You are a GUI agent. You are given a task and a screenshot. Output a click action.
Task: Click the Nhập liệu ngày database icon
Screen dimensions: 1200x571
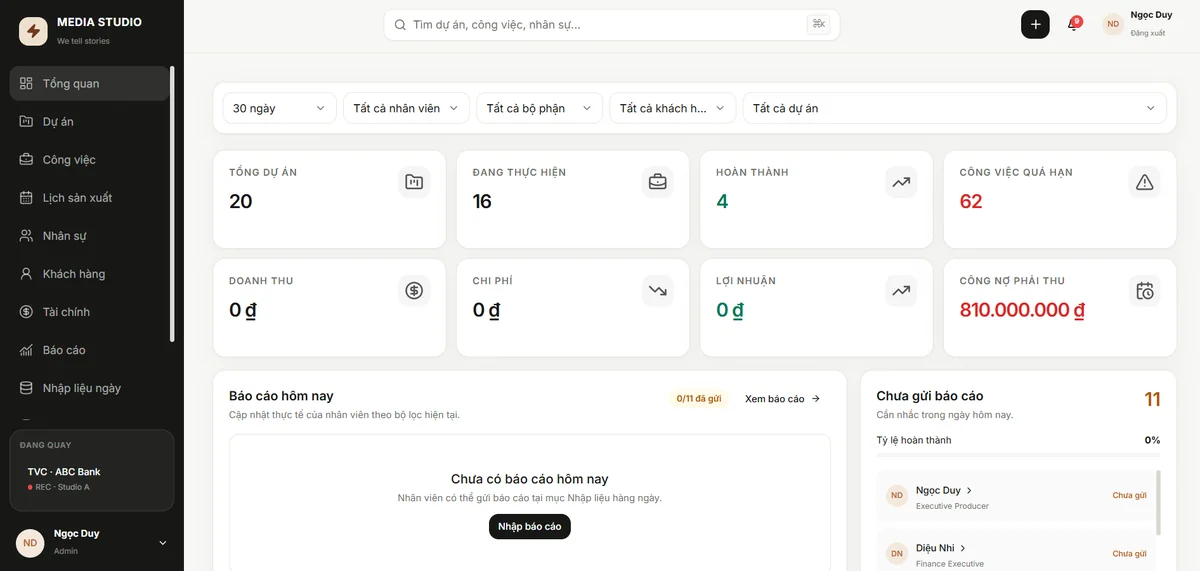[26, 387]
